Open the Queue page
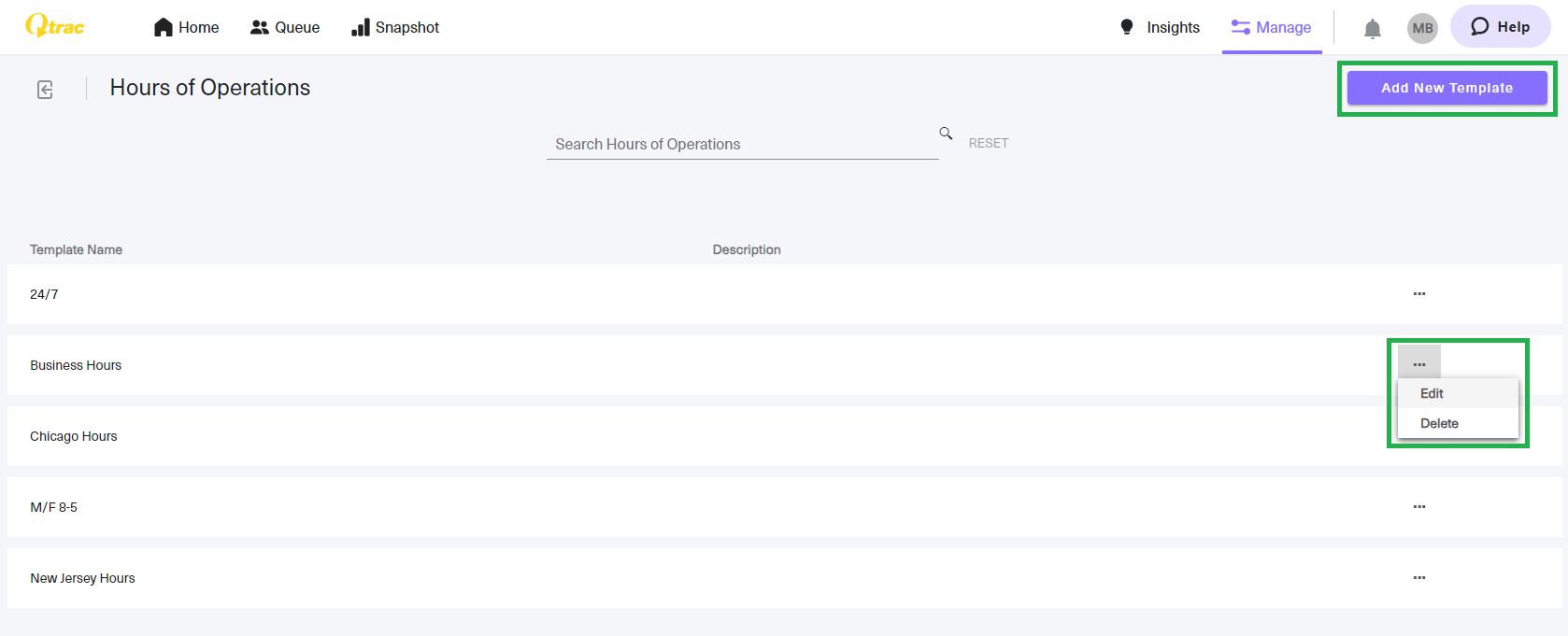The height and width of the screenshot is (636, 1568). (285, 28)
